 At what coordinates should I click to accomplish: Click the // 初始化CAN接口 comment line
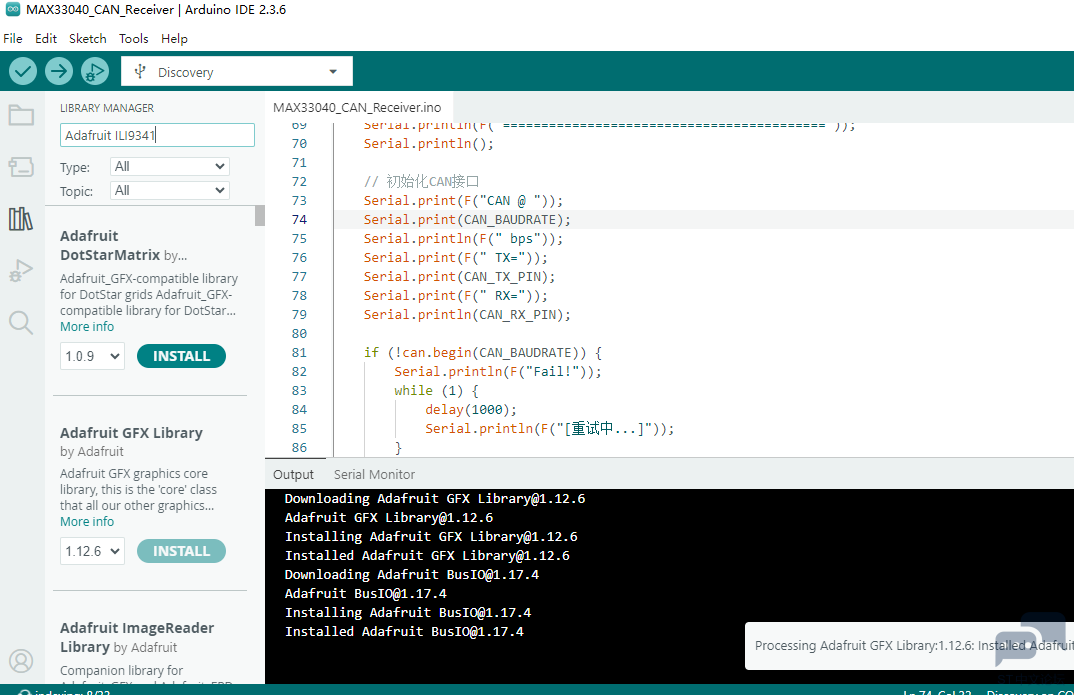click(x=421, y=181)
